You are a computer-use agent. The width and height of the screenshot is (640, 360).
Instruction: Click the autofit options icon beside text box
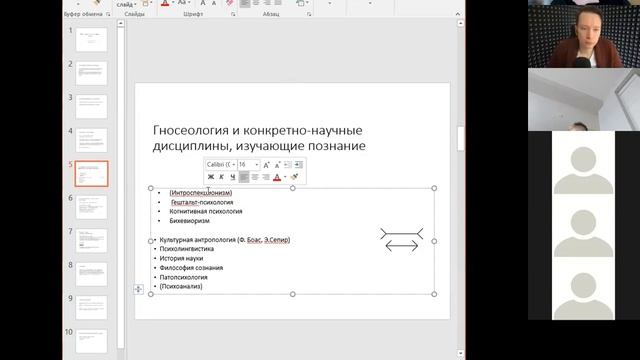pyautogui.click(x=138, y=289)
